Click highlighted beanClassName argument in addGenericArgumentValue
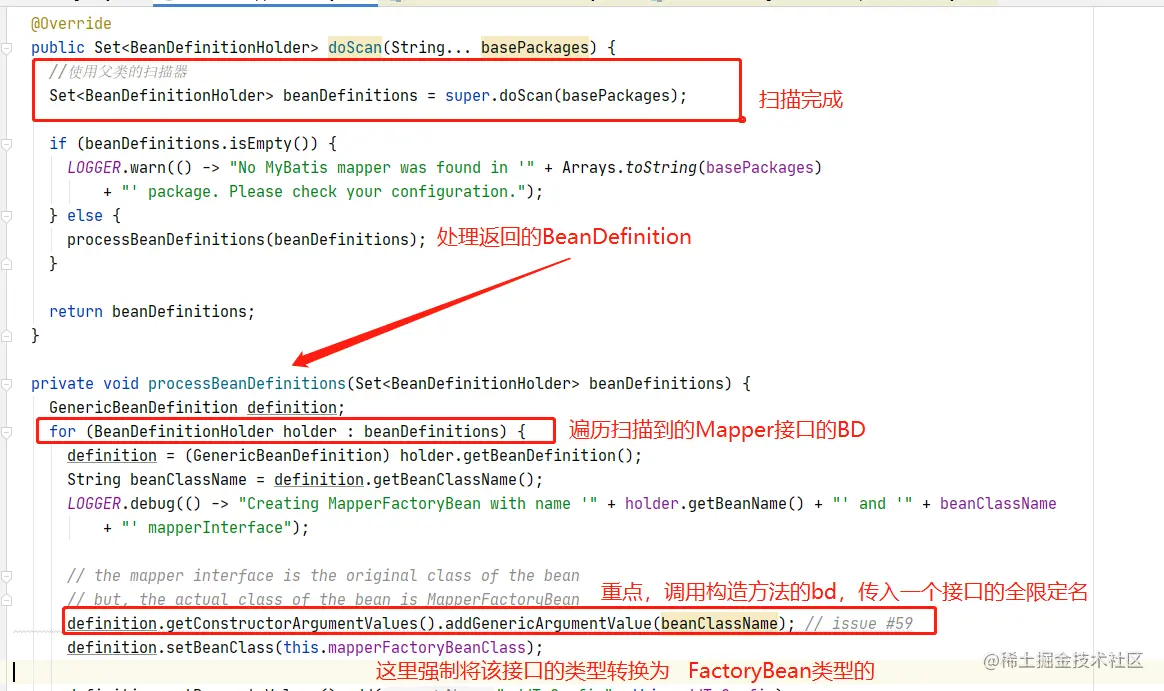The height and width of the screenshot is (691, 1164). tap(719, 623)
